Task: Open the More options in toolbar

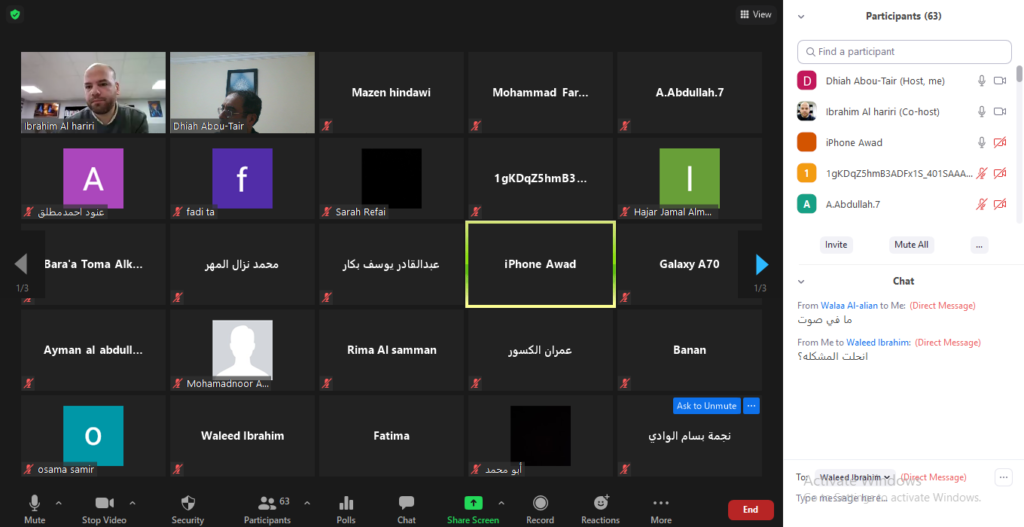Action: pyautogui.click(x=661, y=509)
